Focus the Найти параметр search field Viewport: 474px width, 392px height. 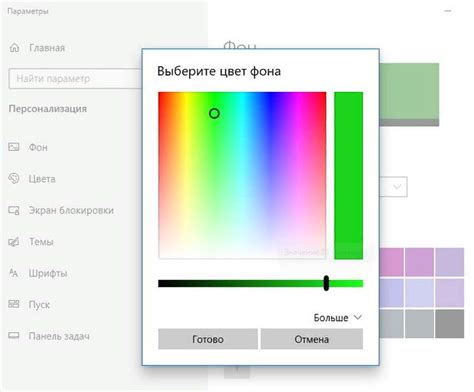coord(75,79)
